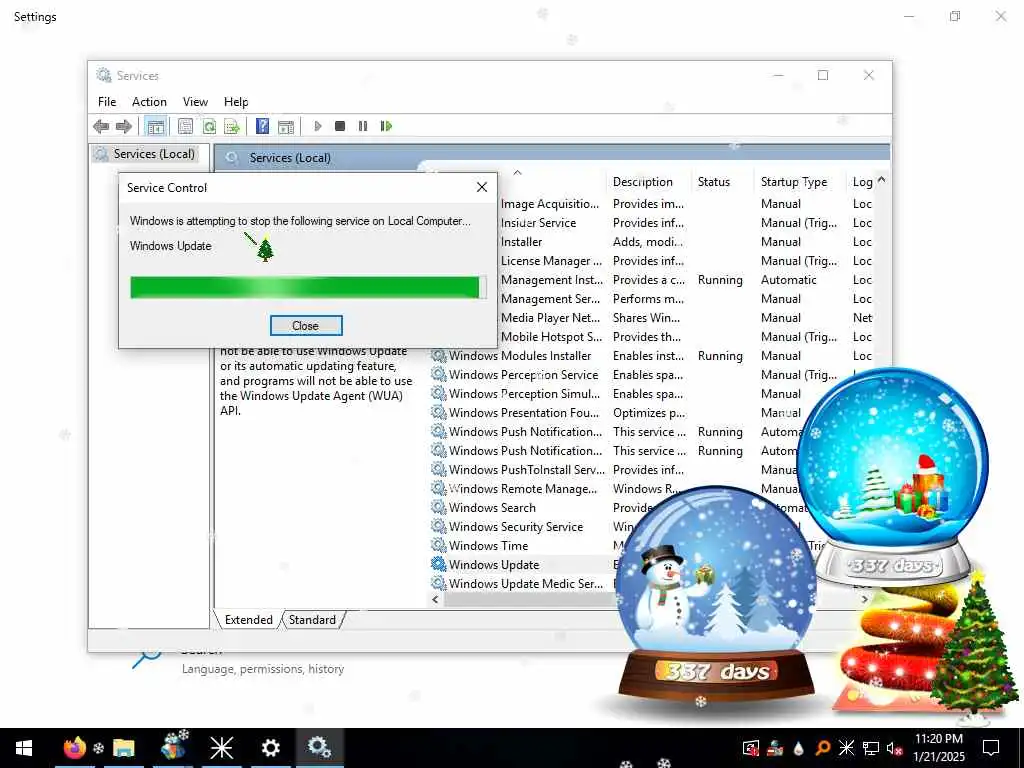Open the notification center icon
1024x768 pixels.
(x=991, y=748)
